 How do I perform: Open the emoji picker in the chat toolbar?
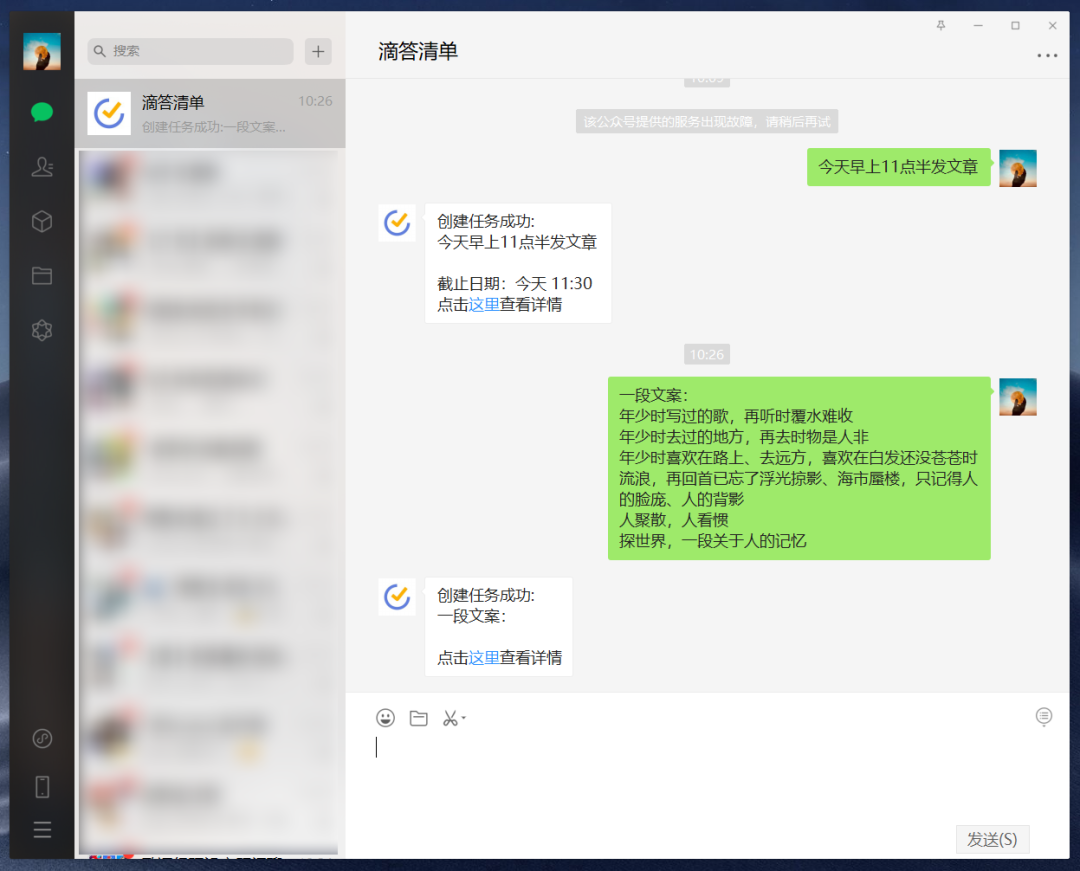pos(385,717)
